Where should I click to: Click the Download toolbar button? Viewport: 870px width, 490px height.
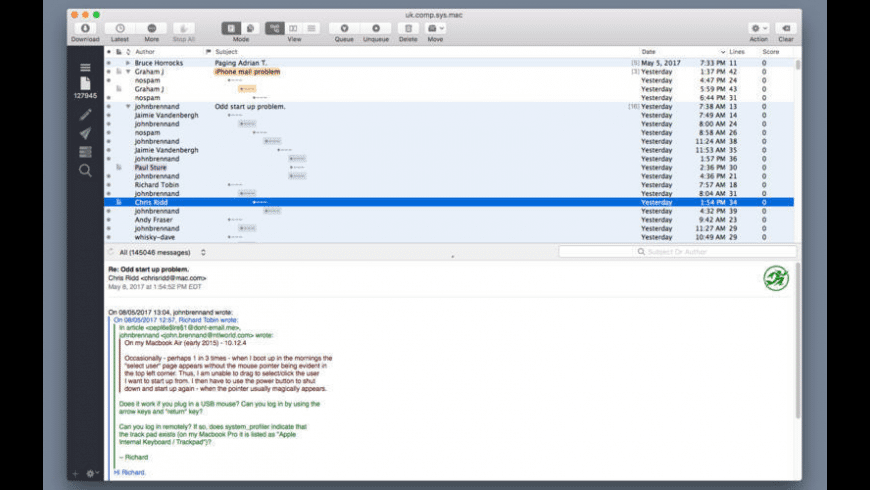point(85,29)
